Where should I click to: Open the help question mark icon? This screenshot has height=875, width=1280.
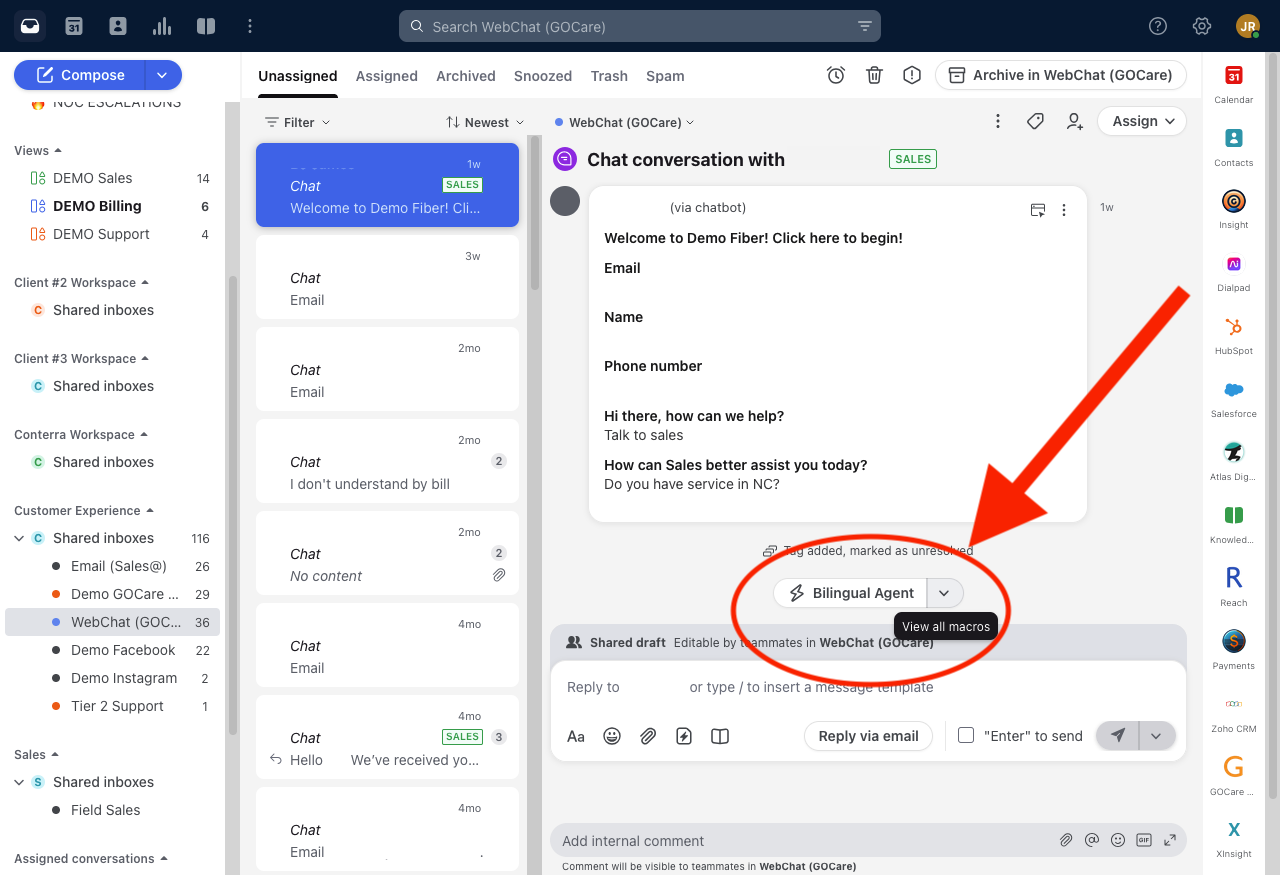[1158, 26]
